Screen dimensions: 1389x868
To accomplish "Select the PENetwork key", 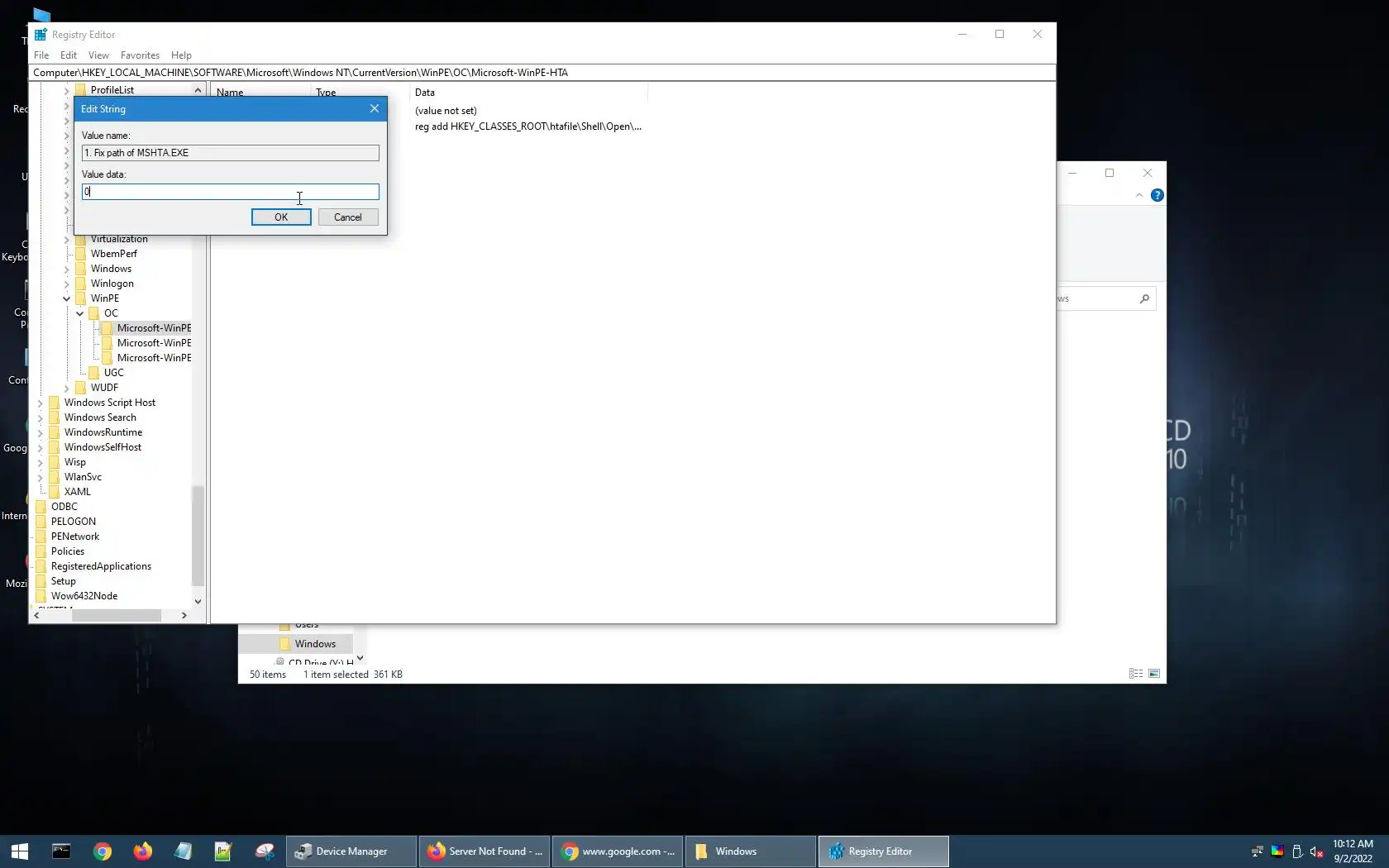I will pyautogui.click(x=75, y=537).
